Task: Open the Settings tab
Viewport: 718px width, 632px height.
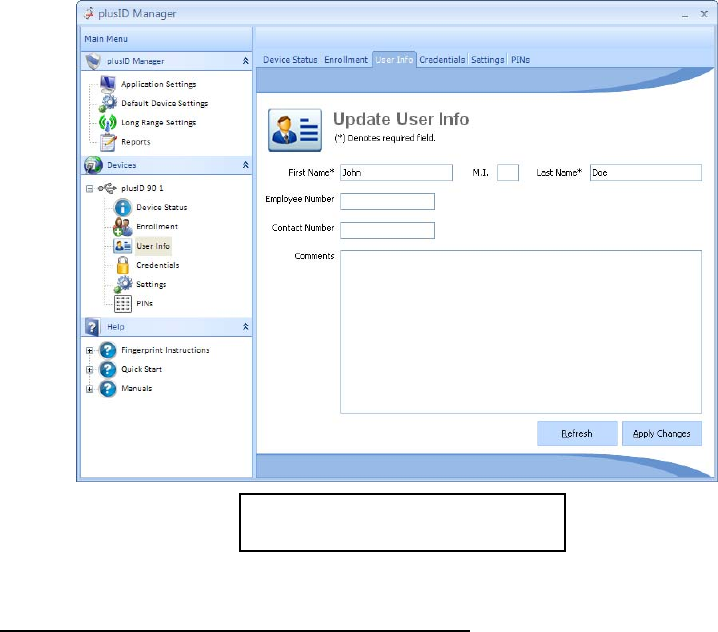Action: point(488,60)
